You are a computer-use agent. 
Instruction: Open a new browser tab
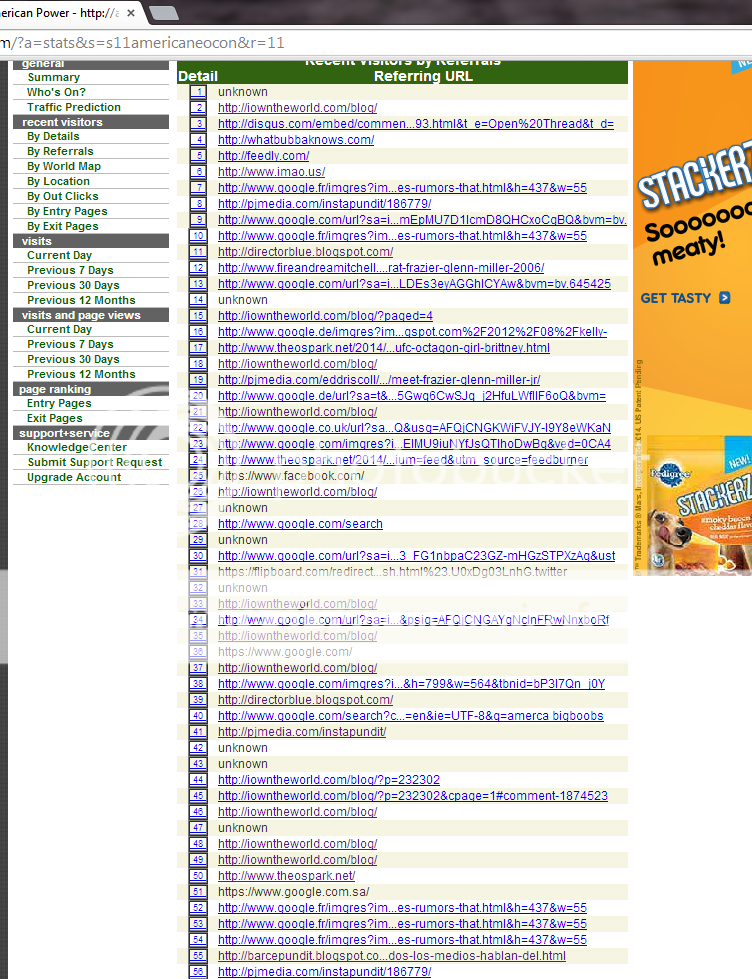point(164,13)
